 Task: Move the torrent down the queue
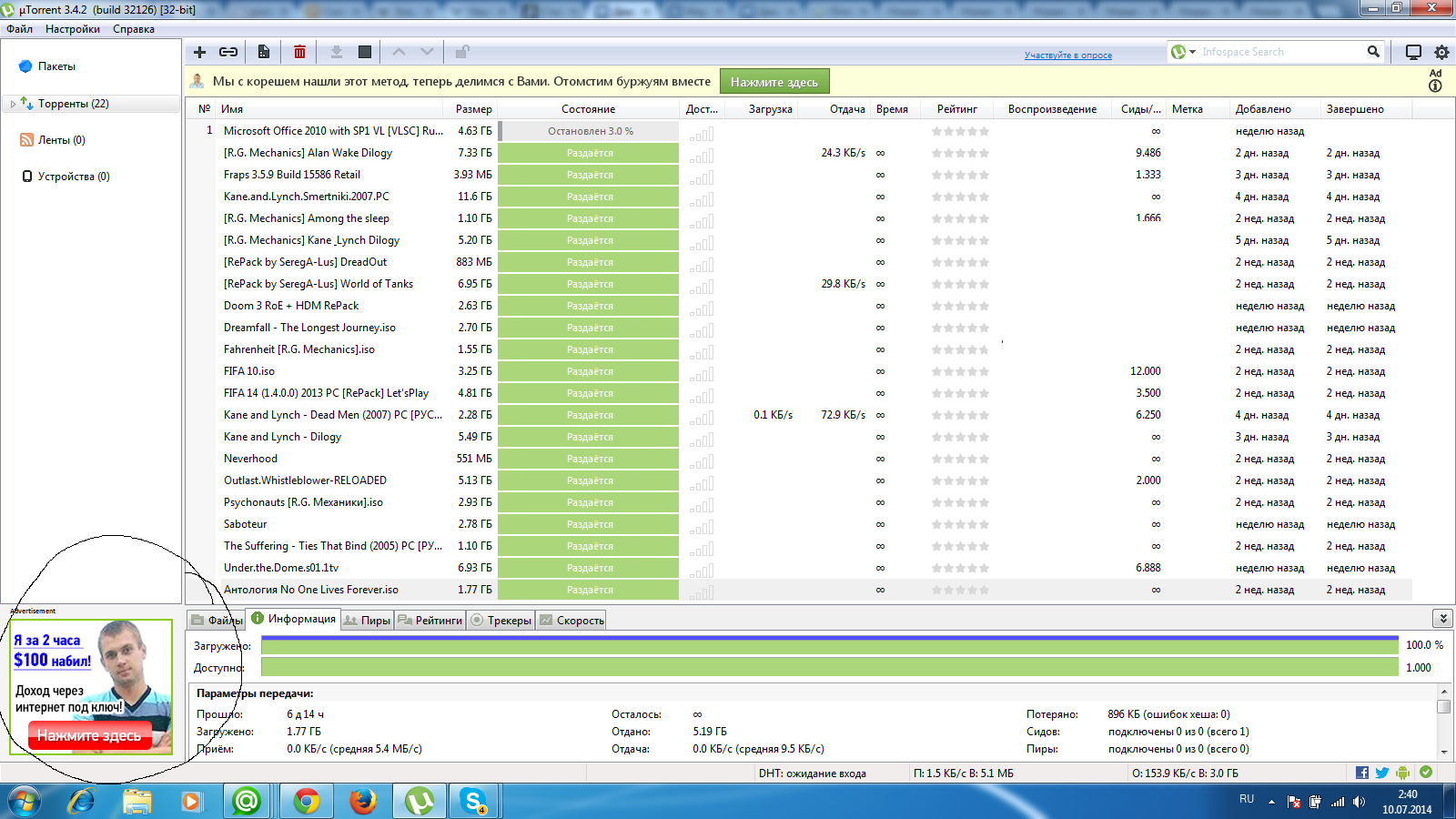427,52
